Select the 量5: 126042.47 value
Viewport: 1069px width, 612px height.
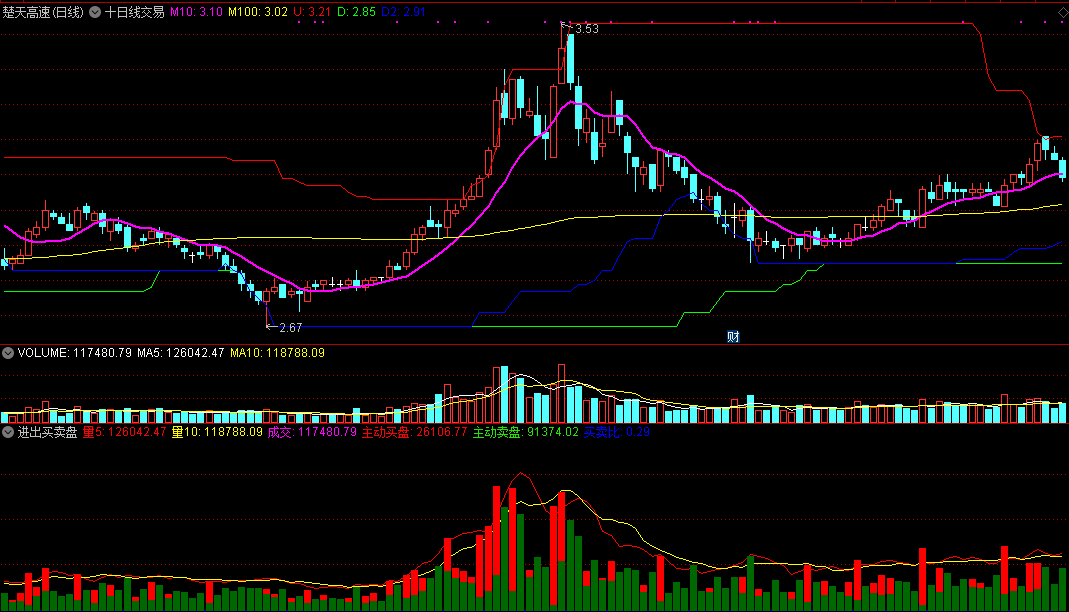click(x=125, y=432)
